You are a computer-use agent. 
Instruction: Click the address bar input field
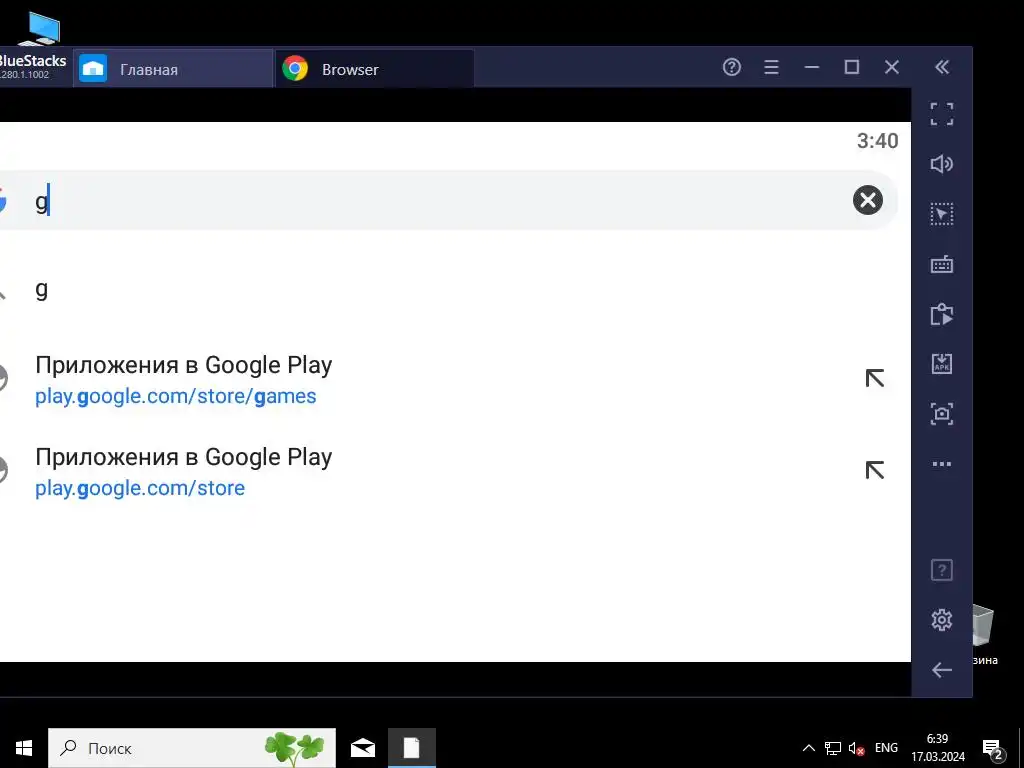coord(448,200)
